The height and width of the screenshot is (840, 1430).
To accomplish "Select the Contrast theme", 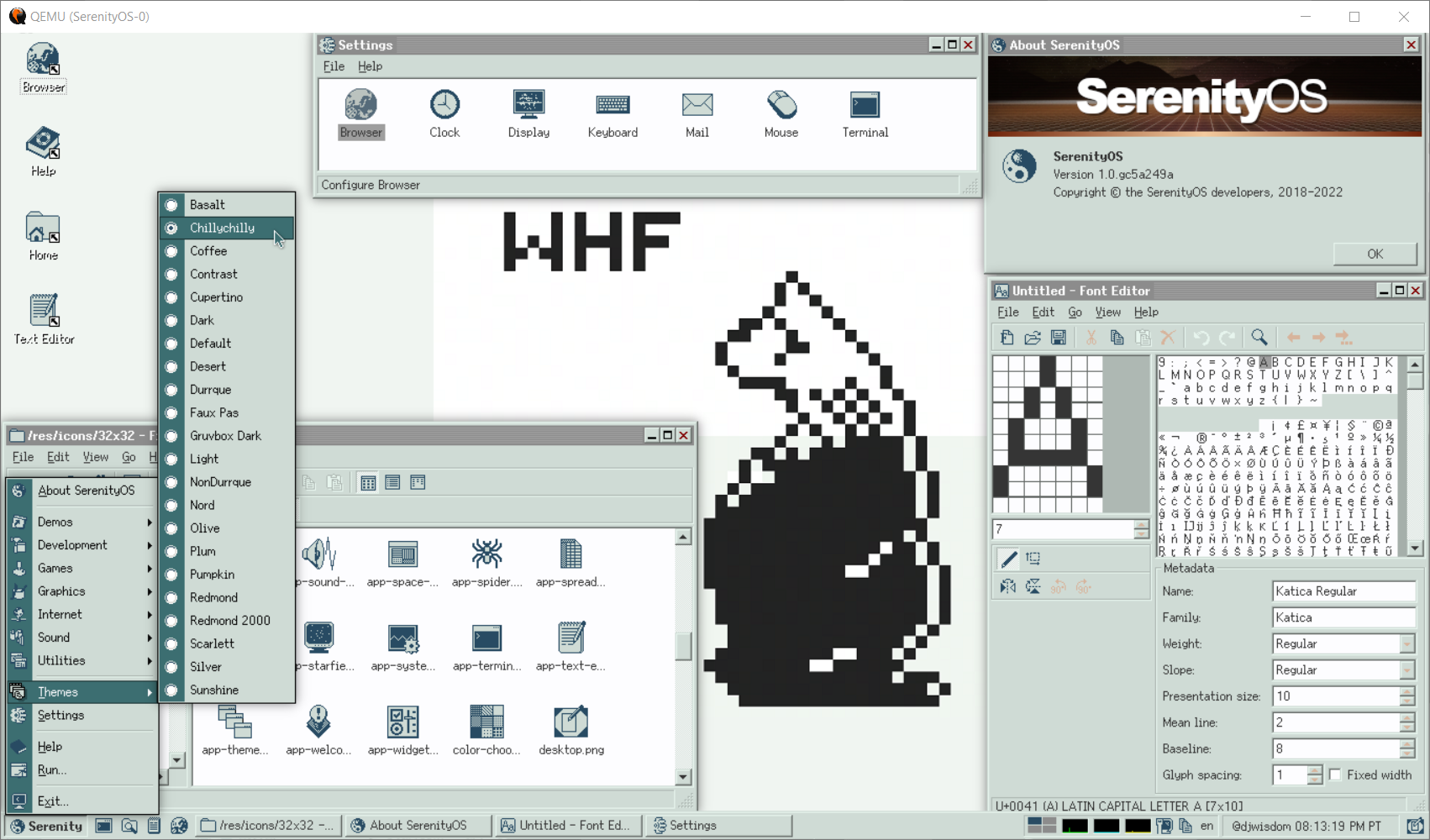I will (227, 274).
